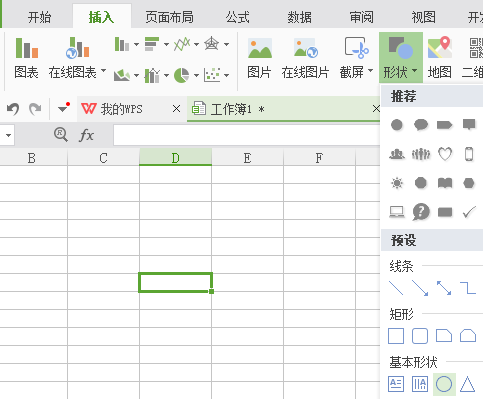Pick the elbow connector line

pyautogui.click(x=468, y=288)
